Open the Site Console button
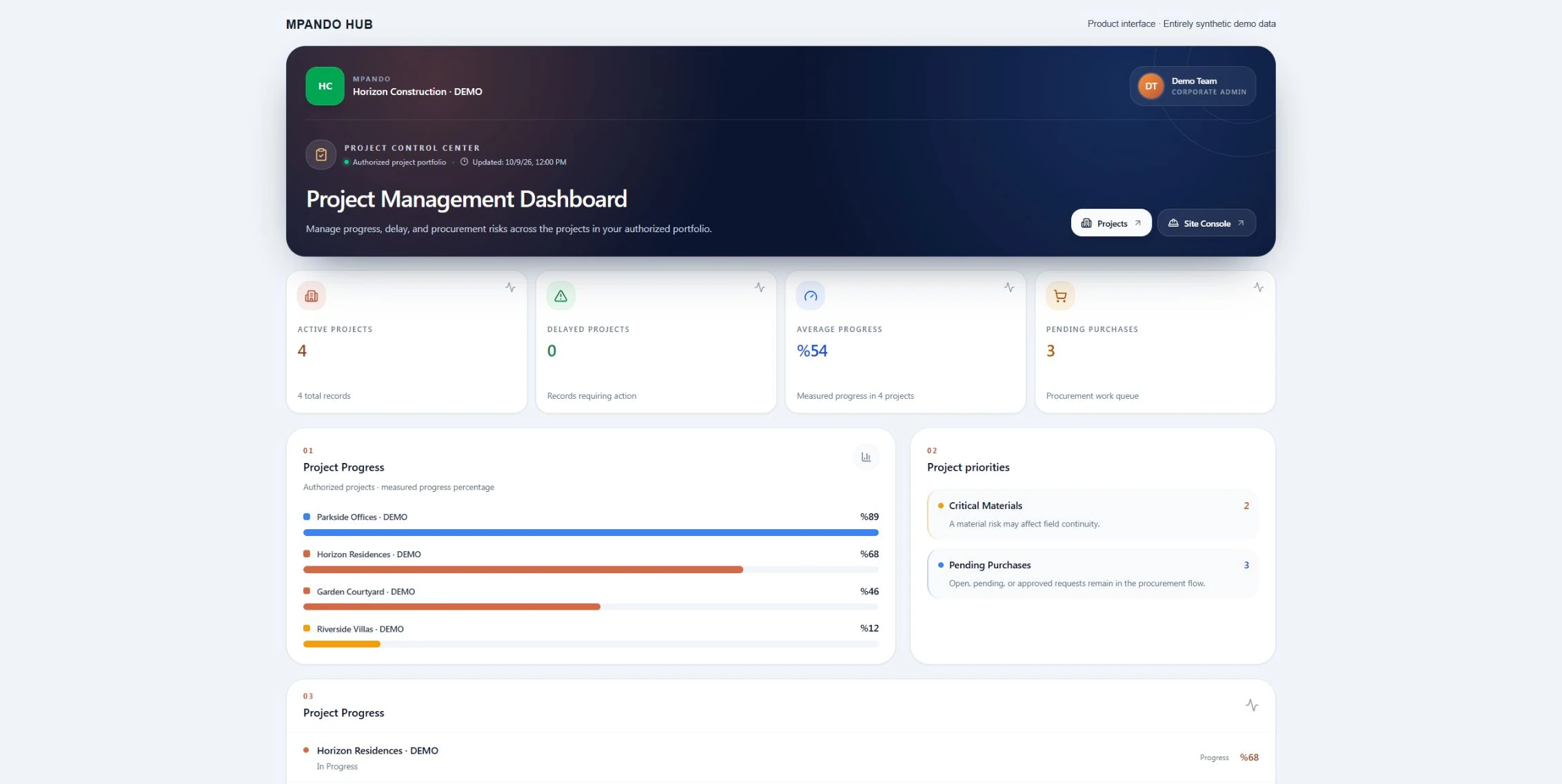The height and width of the screenshot is (784, 1562). [x=1206, y=223]
